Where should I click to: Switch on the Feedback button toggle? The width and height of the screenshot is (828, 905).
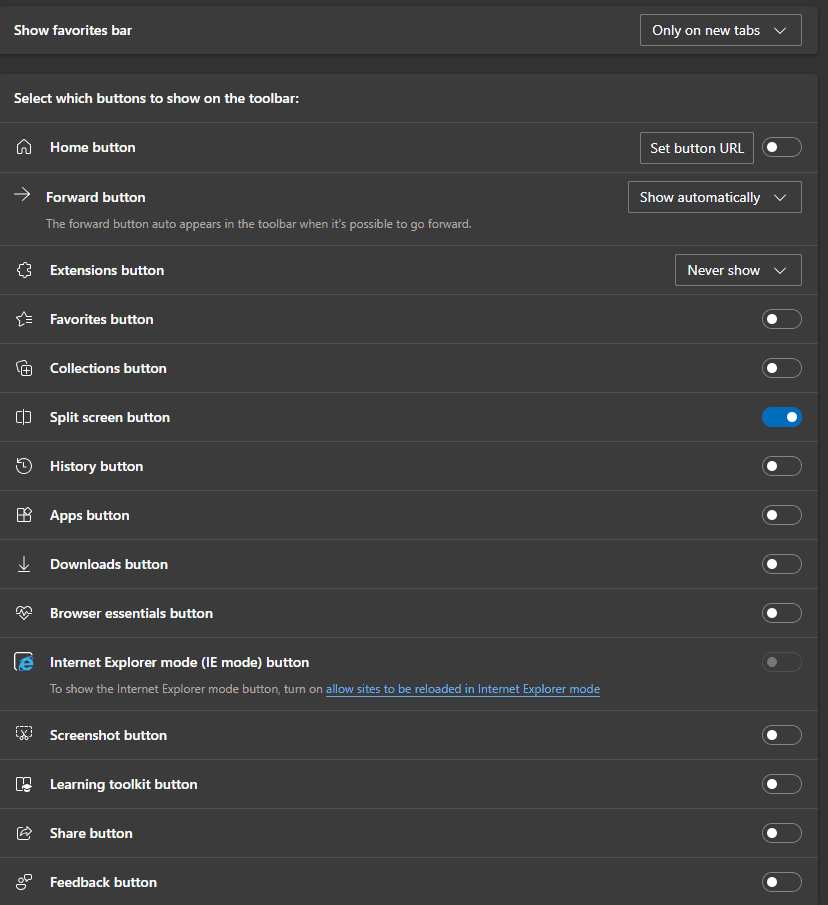pos(781,882)
